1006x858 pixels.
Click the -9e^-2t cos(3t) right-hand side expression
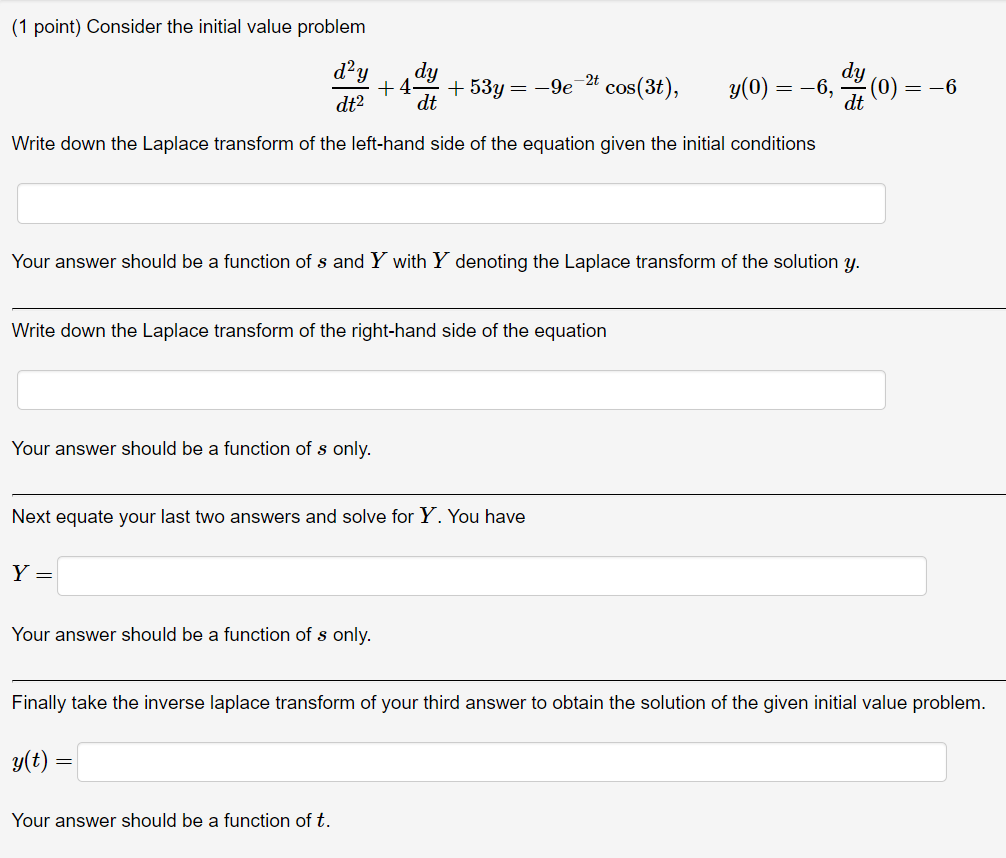point(600,85)
